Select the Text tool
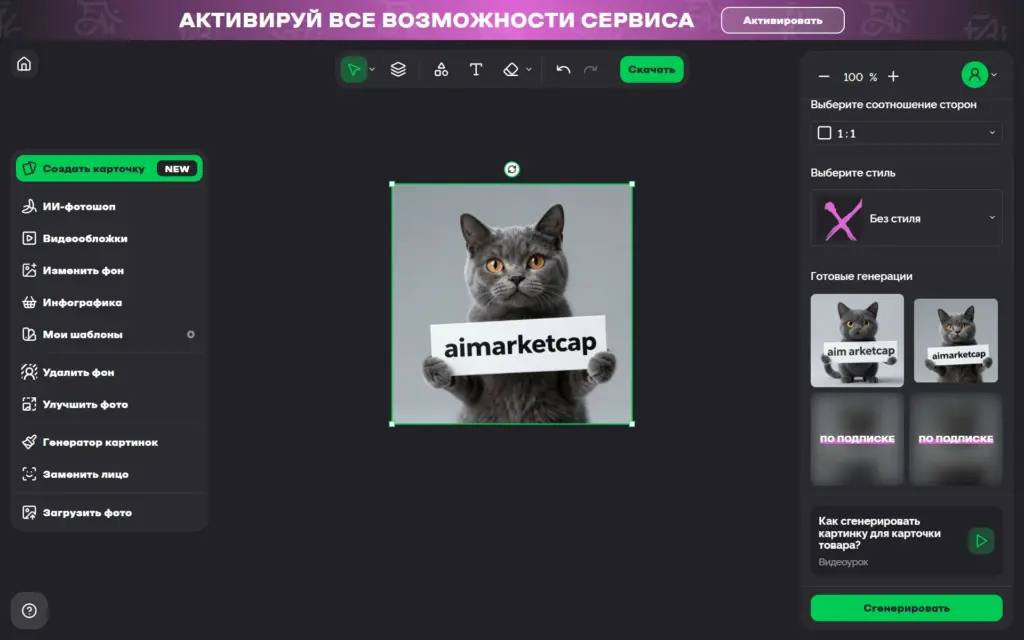Viewport: 1024px width, 640px height. click(476, 69)
